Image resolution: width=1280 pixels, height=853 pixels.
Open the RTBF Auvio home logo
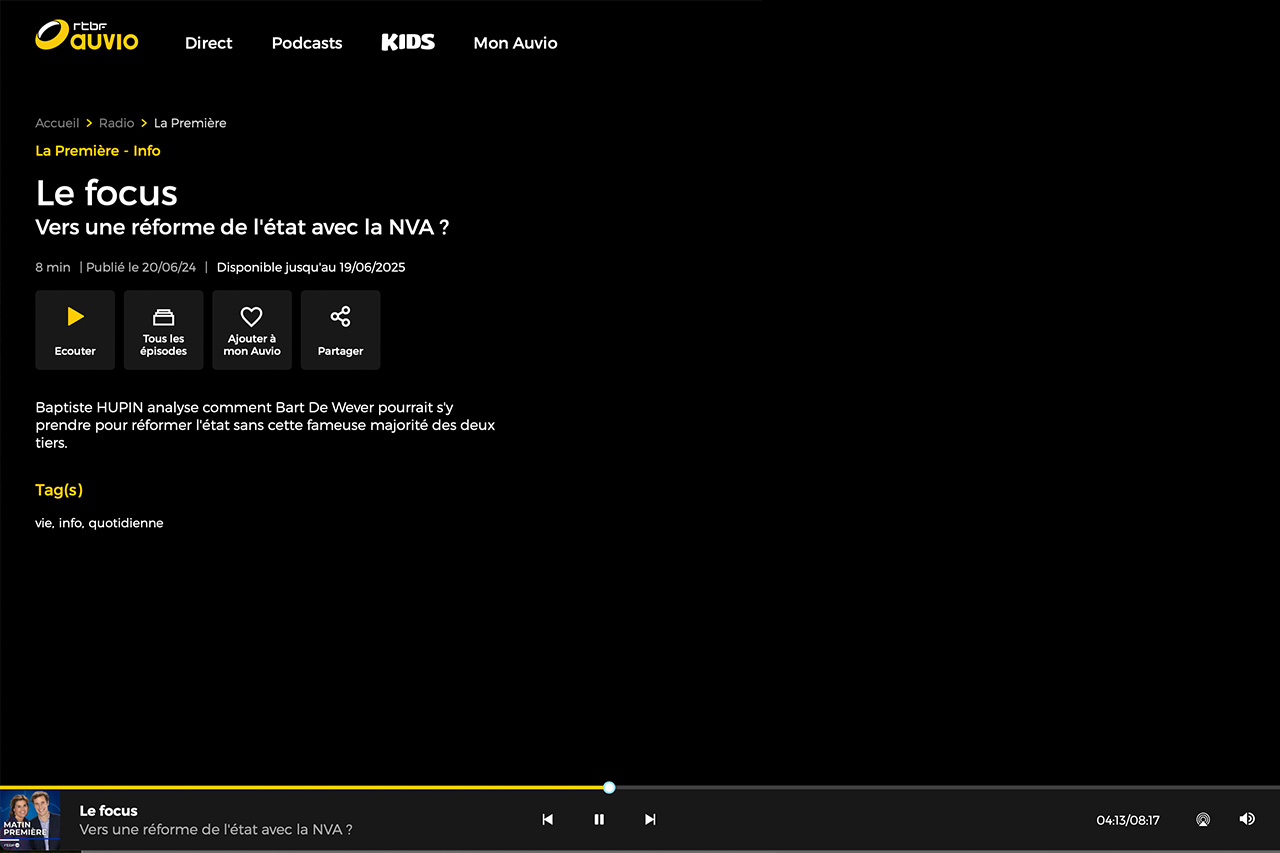pyautogui.click(x=87, y=36)
